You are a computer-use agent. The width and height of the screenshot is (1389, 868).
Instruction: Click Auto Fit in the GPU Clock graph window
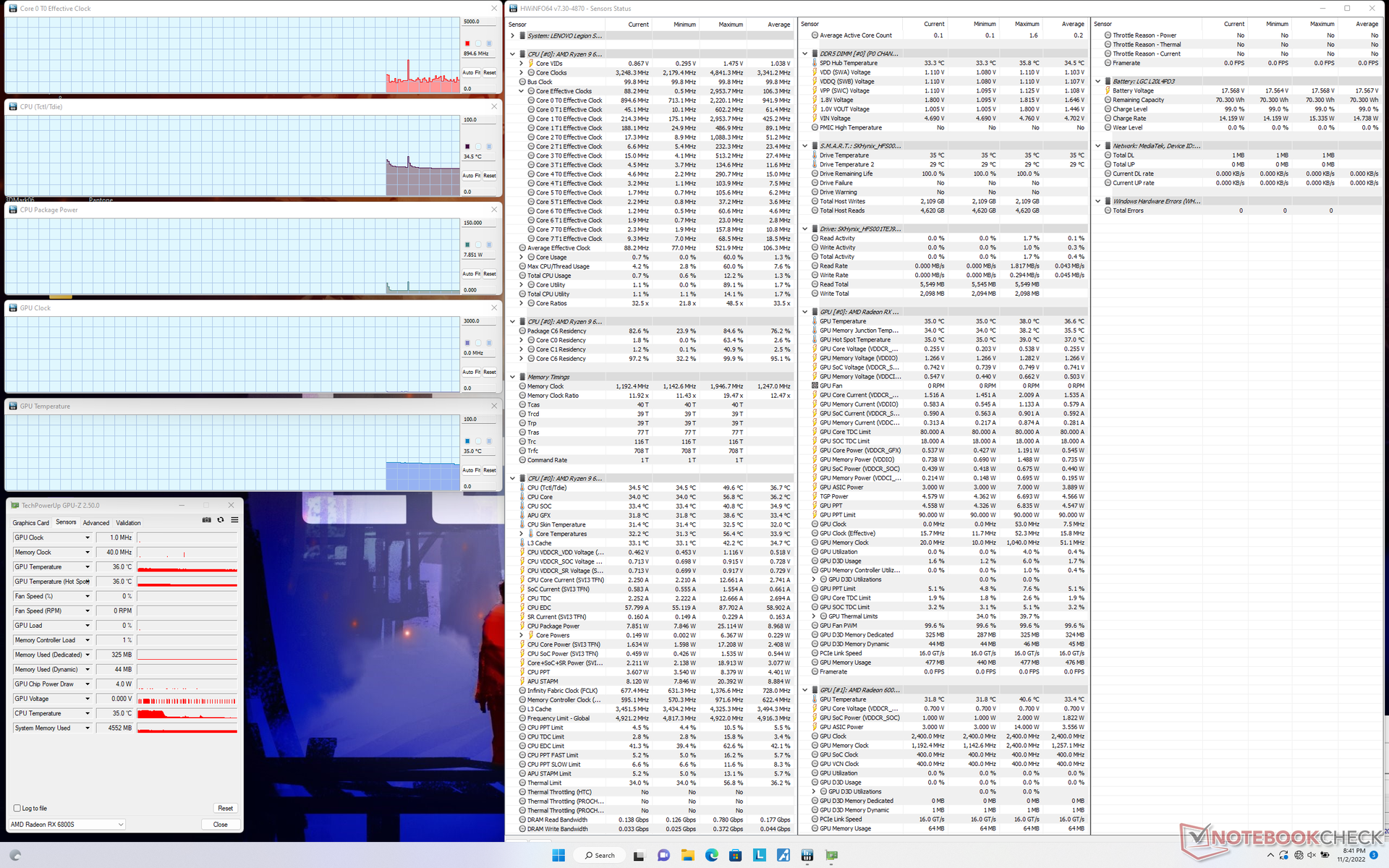tap(472, 372)
